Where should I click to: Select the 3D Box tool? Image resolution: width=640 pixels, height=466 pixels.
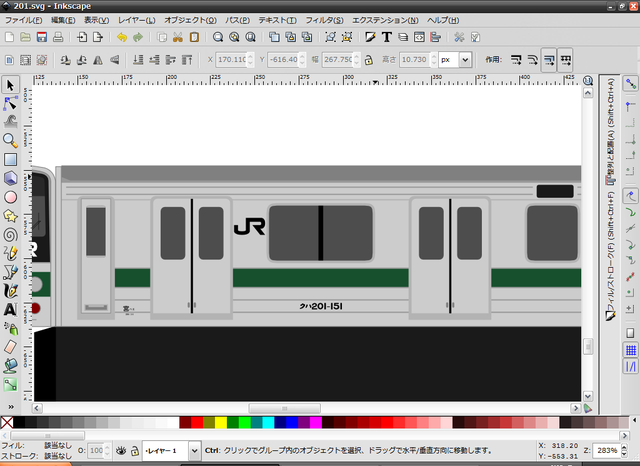coord(10,178)
